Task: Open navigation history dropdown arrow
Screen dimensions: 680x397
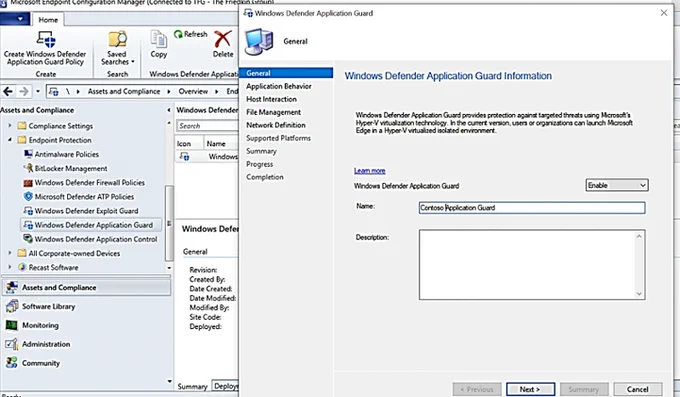Action: click(38, 92)
